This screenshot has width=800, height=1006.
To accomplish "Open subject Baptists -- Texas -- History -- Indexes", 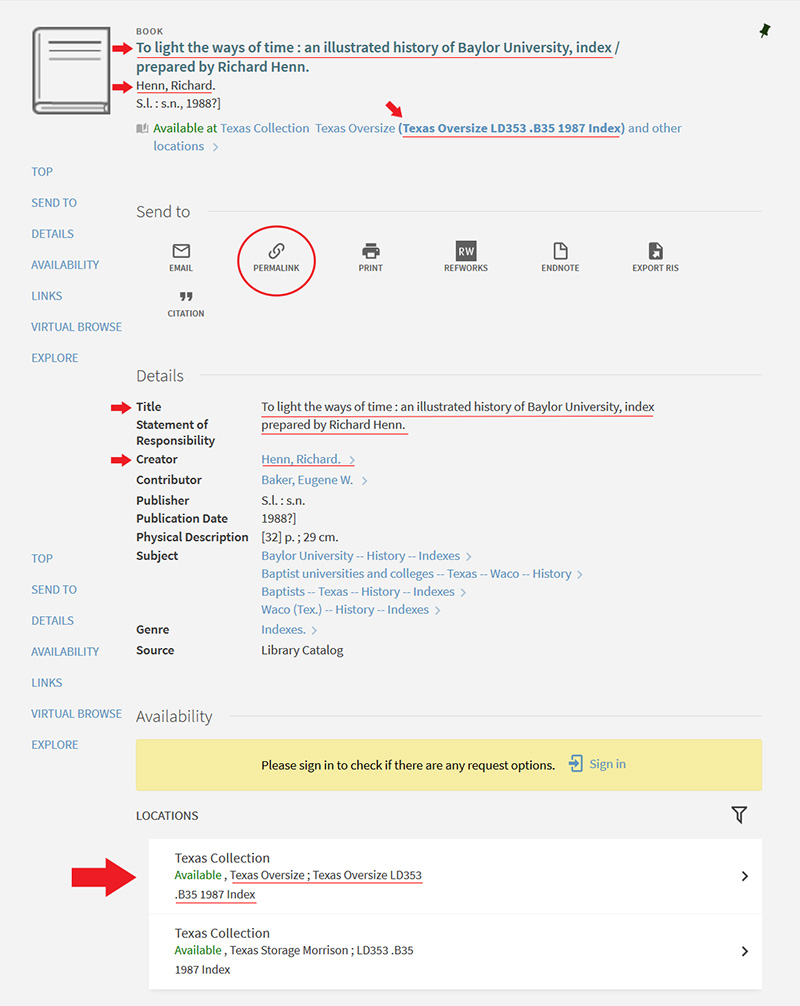I will click(x=357, y=592).
